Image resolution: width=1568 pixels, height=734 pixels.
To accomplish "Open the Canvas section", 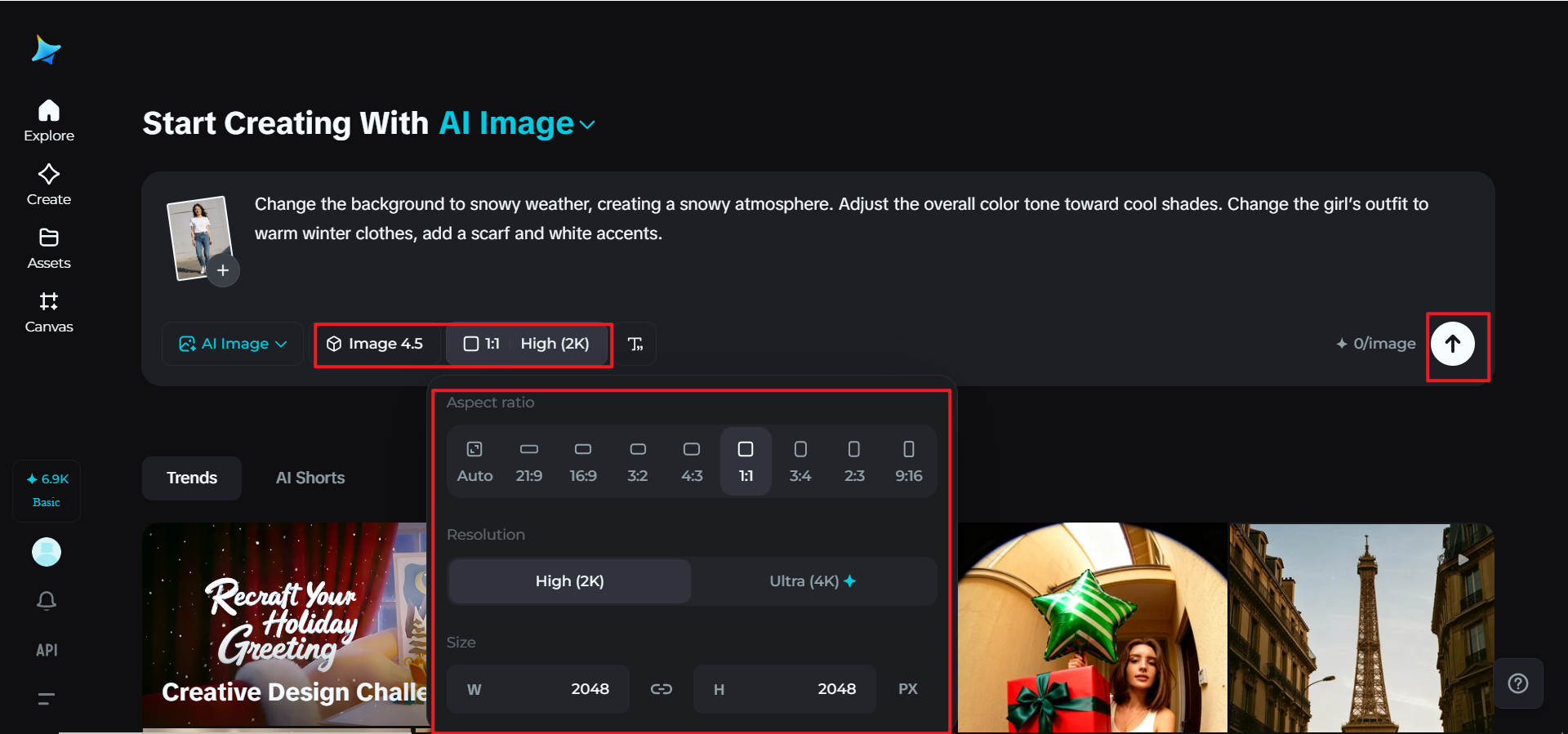I will (49, 312).
